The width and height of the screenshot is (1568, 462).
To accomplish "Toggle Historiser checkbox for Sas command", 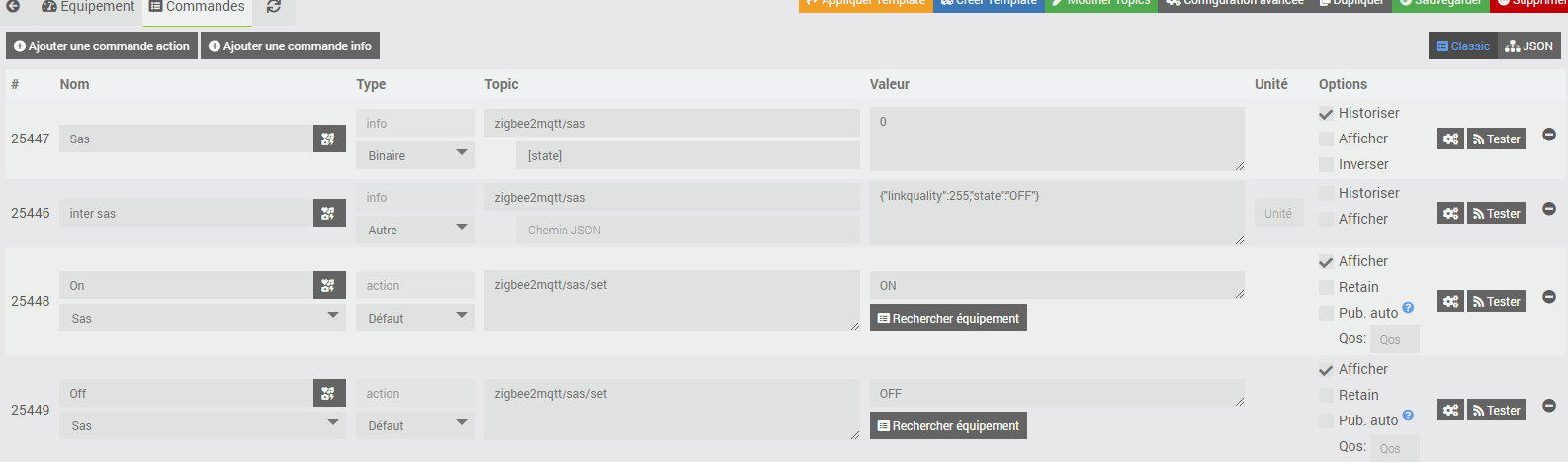I will (1326, 114).
